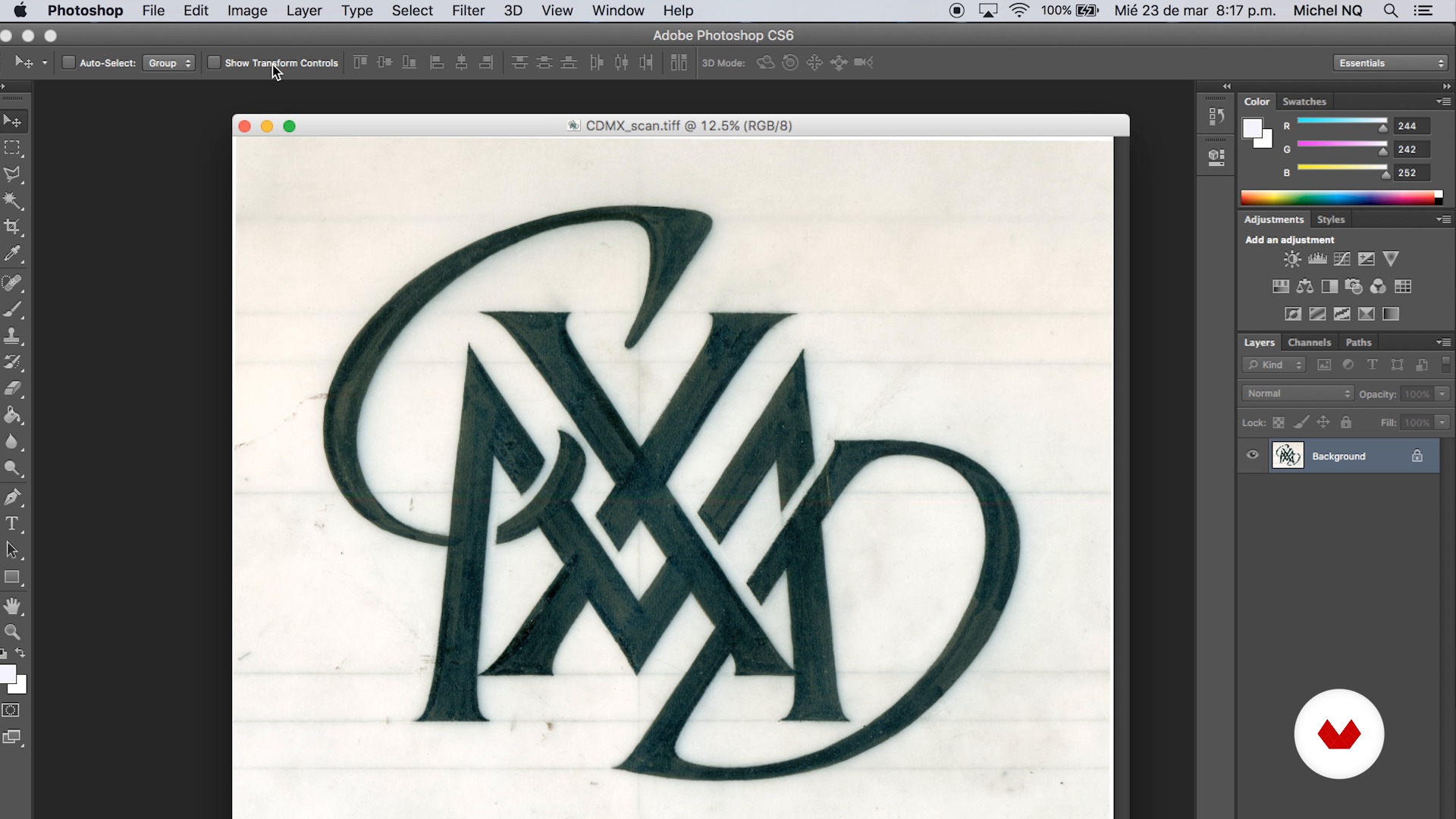
Task: Open the Layers panel options menu
Action: pos(1443,343)
